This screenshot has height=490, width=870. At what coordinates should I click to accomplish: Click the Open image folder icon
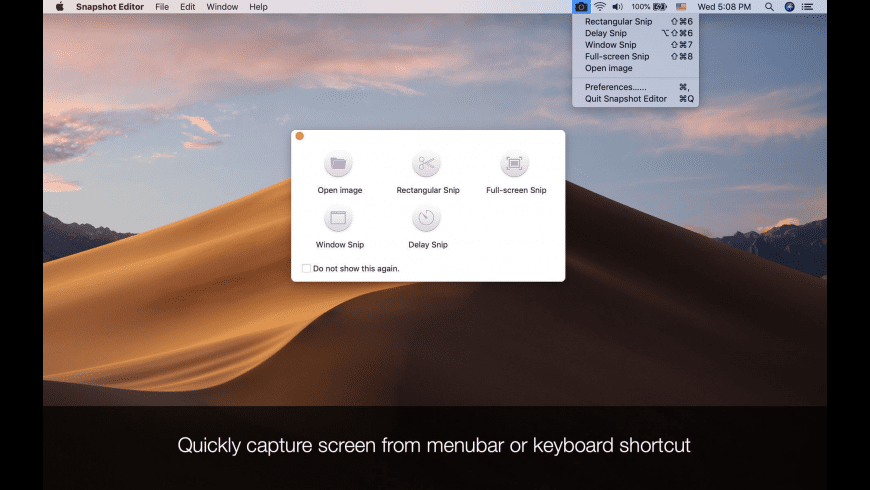click(338, 164)
